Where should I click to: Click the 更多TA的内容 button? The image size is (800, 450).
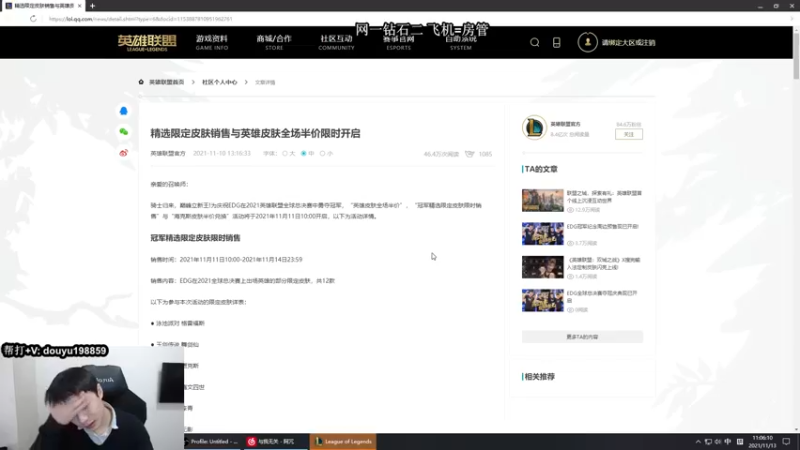(x=582, y=337)
